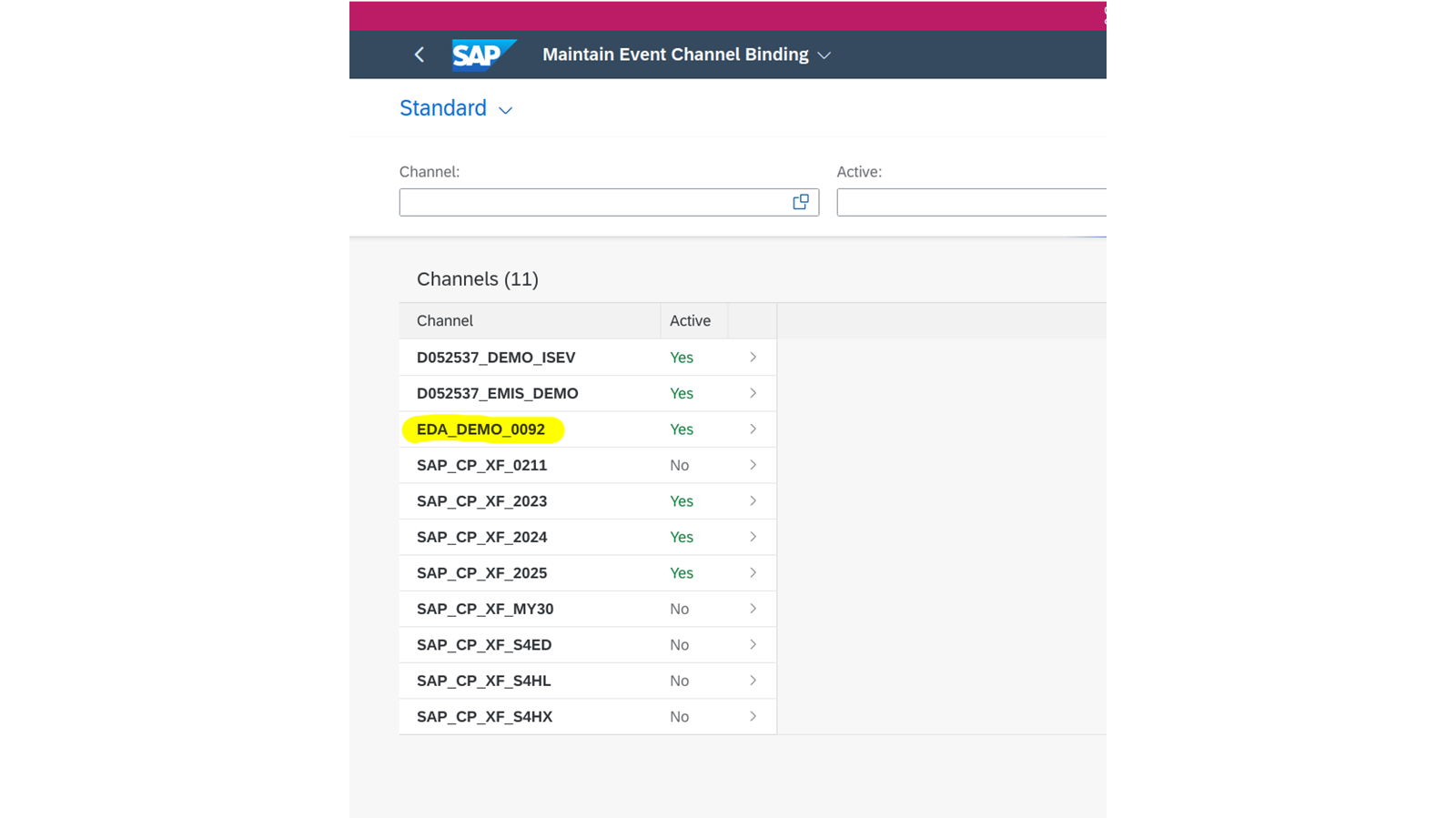Click the SAP logo

point(484,55)
